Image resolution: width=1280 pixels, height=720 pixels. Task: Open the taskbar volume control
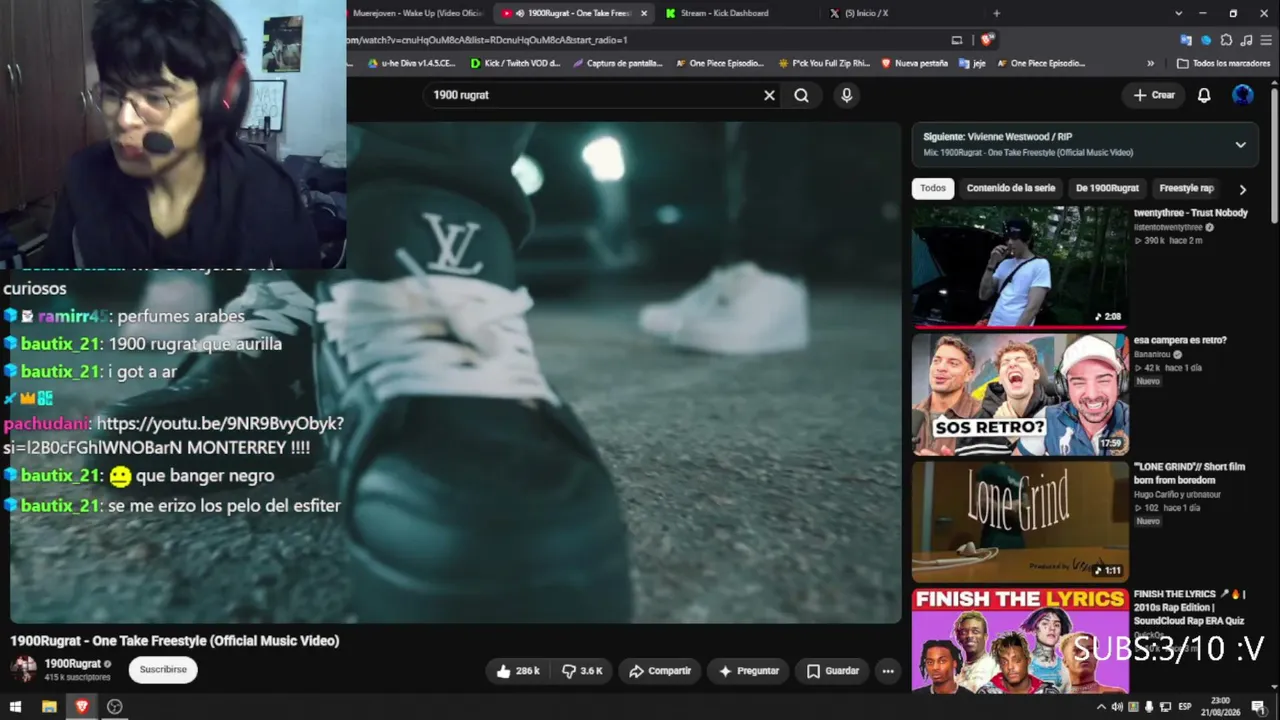point(1117,707)
